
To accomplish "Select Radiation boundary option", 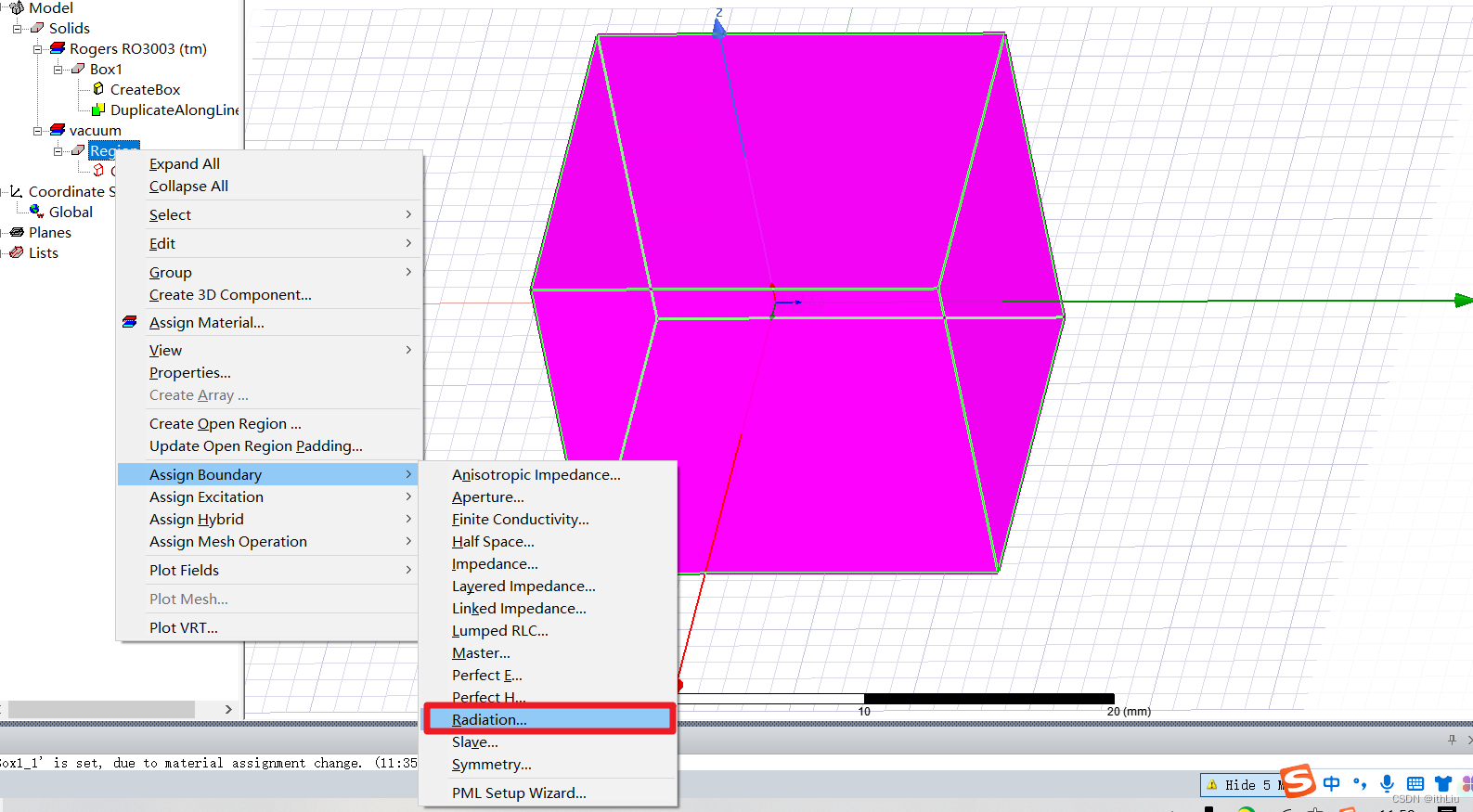I will tap(549, 719).
